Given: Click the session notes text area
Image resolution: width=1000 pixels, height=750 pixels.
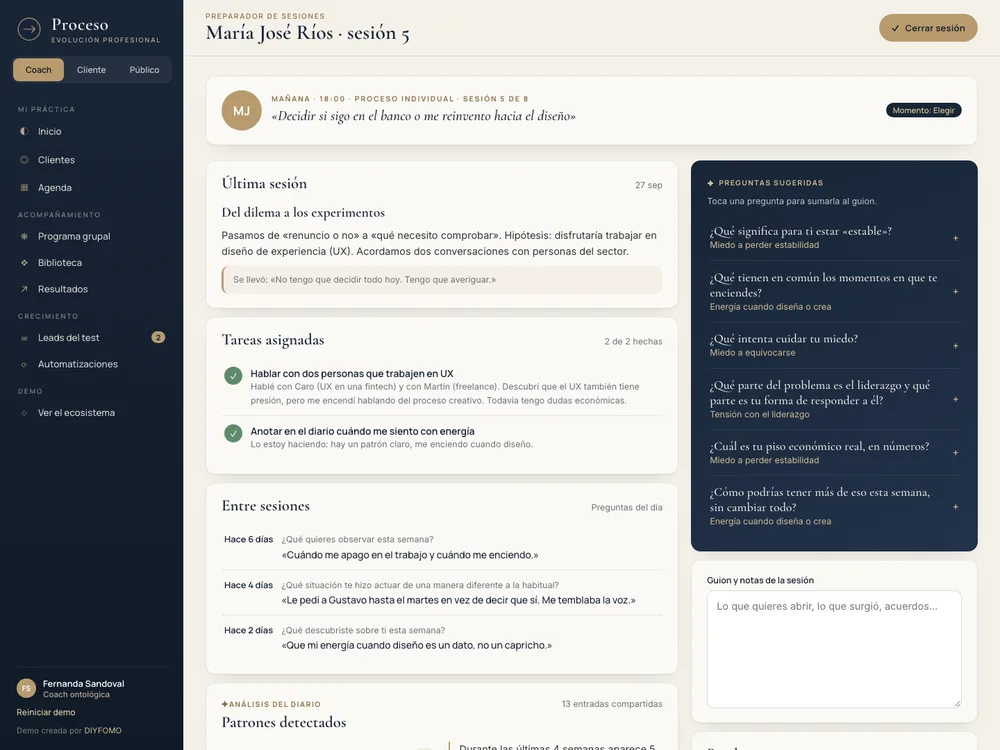Looking at the screenshot, I should (834, 649).
